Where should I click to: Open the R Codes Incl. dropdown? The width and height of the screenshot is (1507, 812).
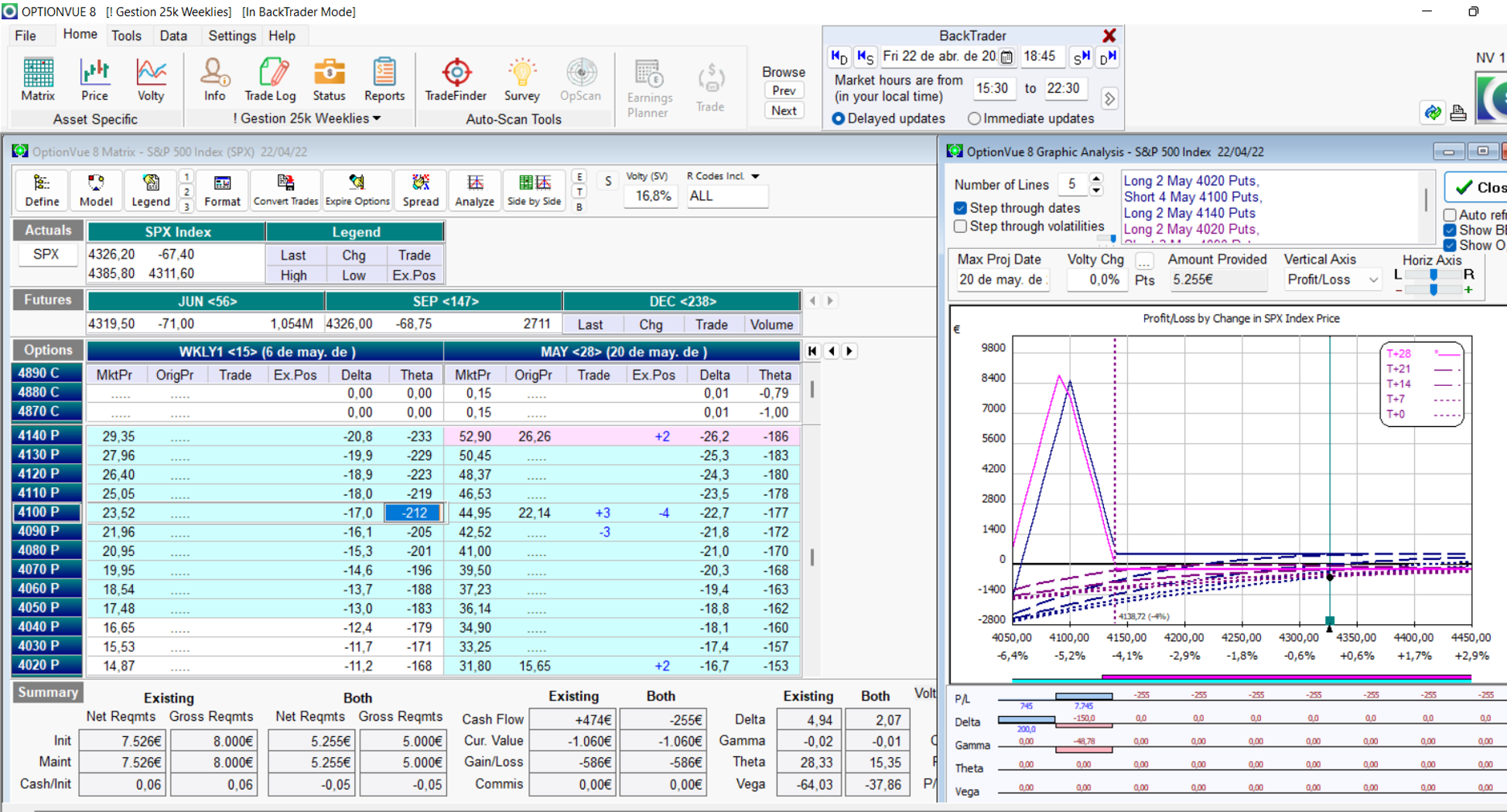click(x=755, y=176)
